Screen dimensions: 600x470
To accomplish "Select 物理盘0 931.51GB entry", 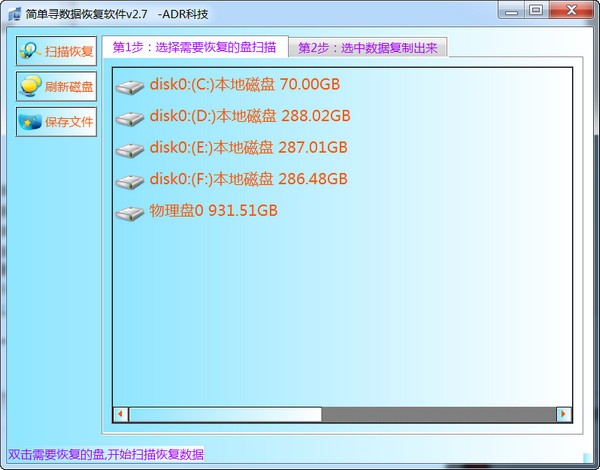I will click(x=213, y=211).
